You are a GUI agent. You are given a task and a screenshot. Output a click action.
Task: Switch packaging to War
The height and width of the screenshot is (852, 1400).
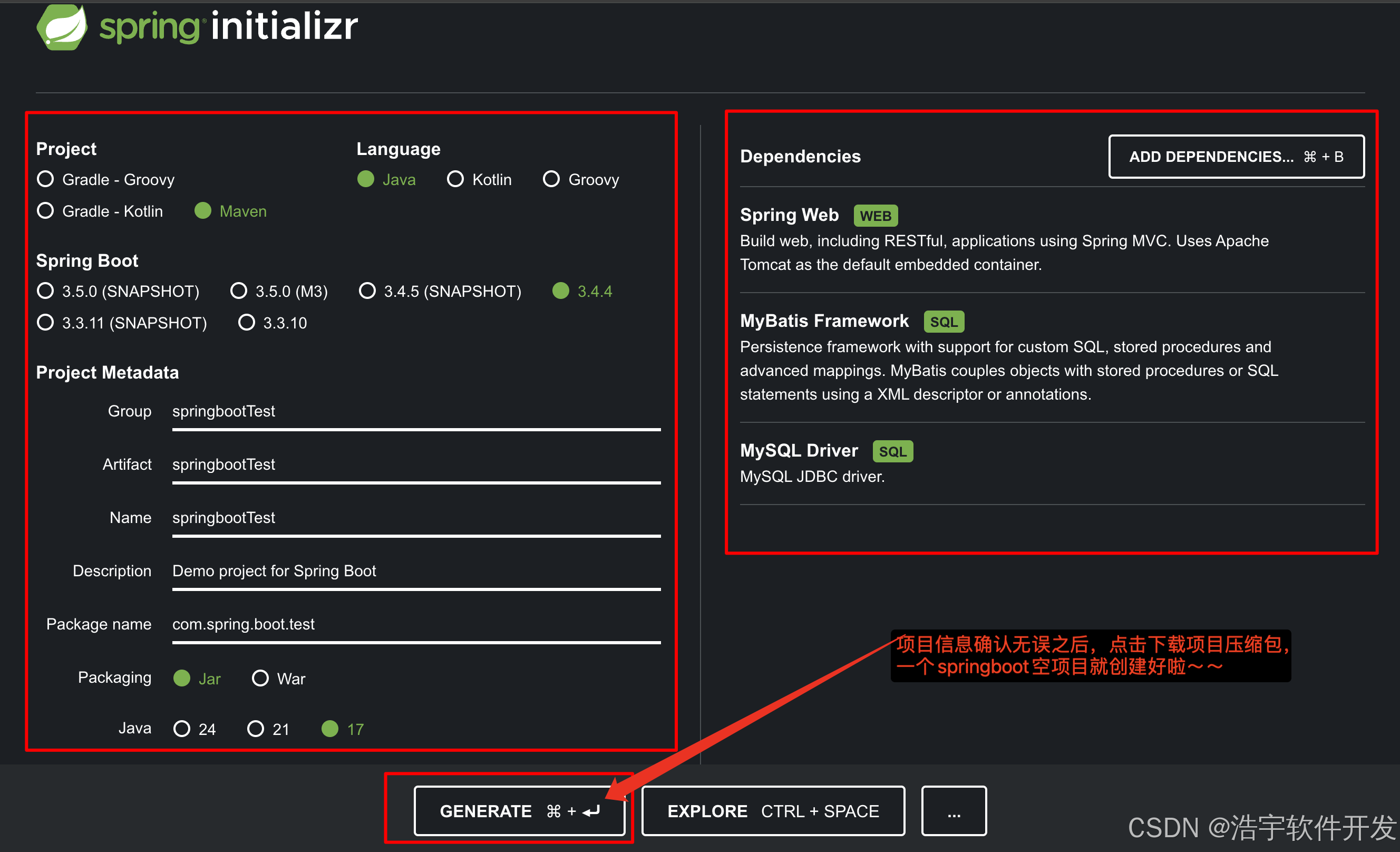pos(260,678)
